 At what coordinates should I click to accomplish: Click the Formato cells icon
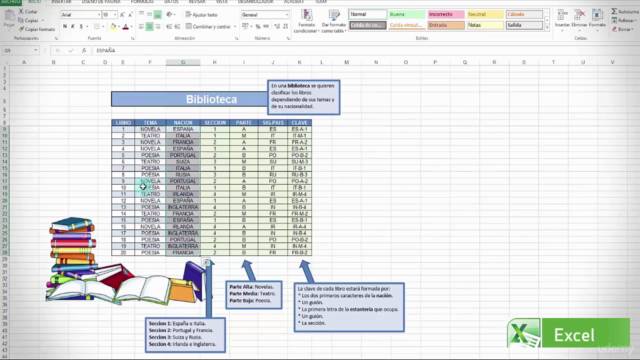(597, 16)
